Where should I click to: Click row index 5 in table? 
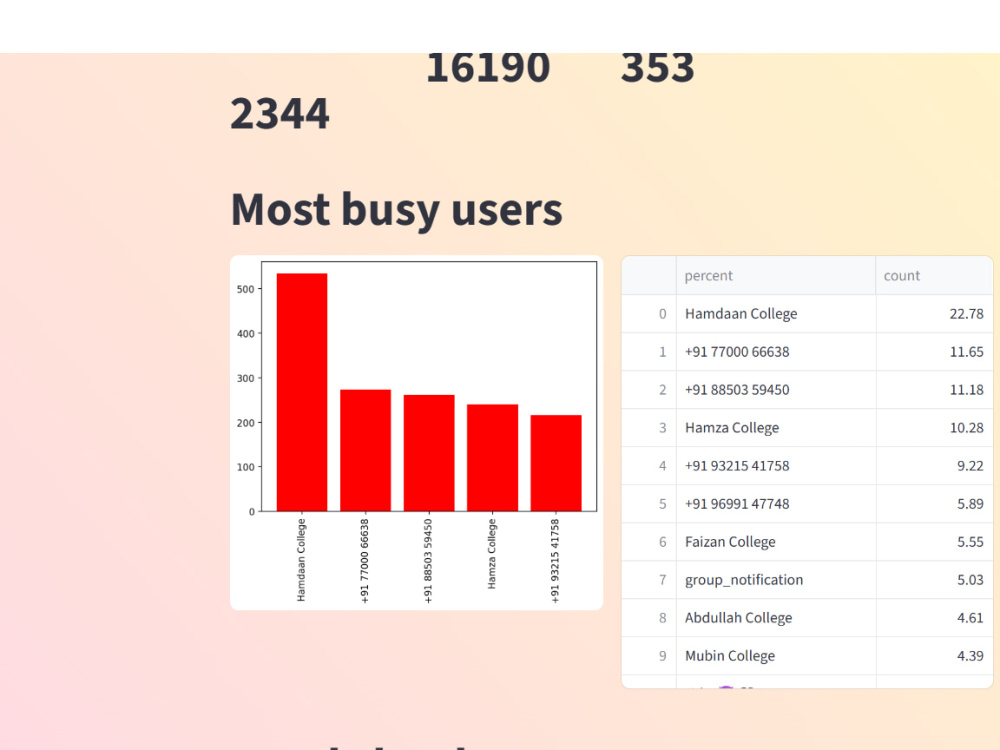pos(649,504)
